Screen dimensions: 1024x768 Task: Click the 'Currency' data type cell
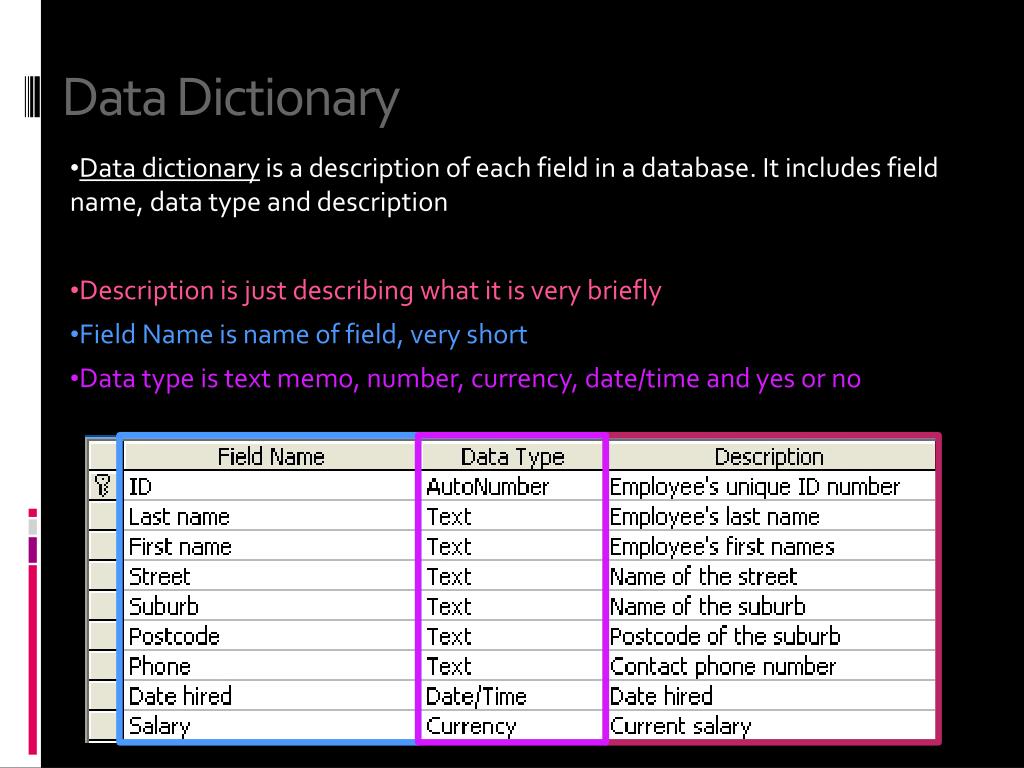(512, 726)
